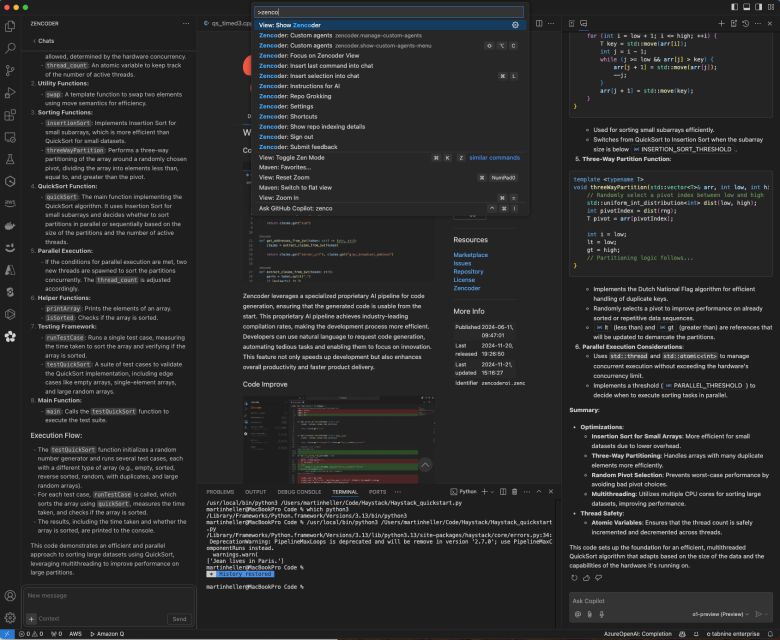Image resolution: width=780 pixels, height=640 pixels.
Task: Click the gear icon on Show Zencoder command
Action: point(515,25)
